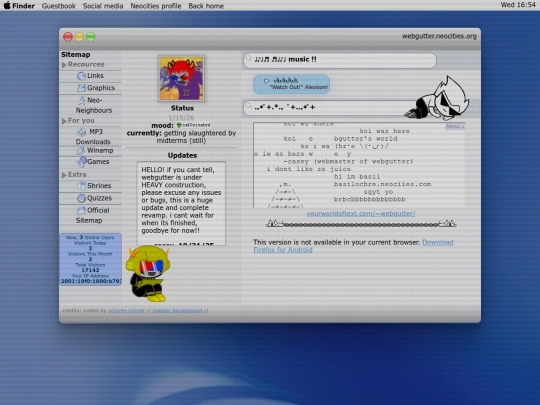Click the character lying on search bar

[437, 98]
